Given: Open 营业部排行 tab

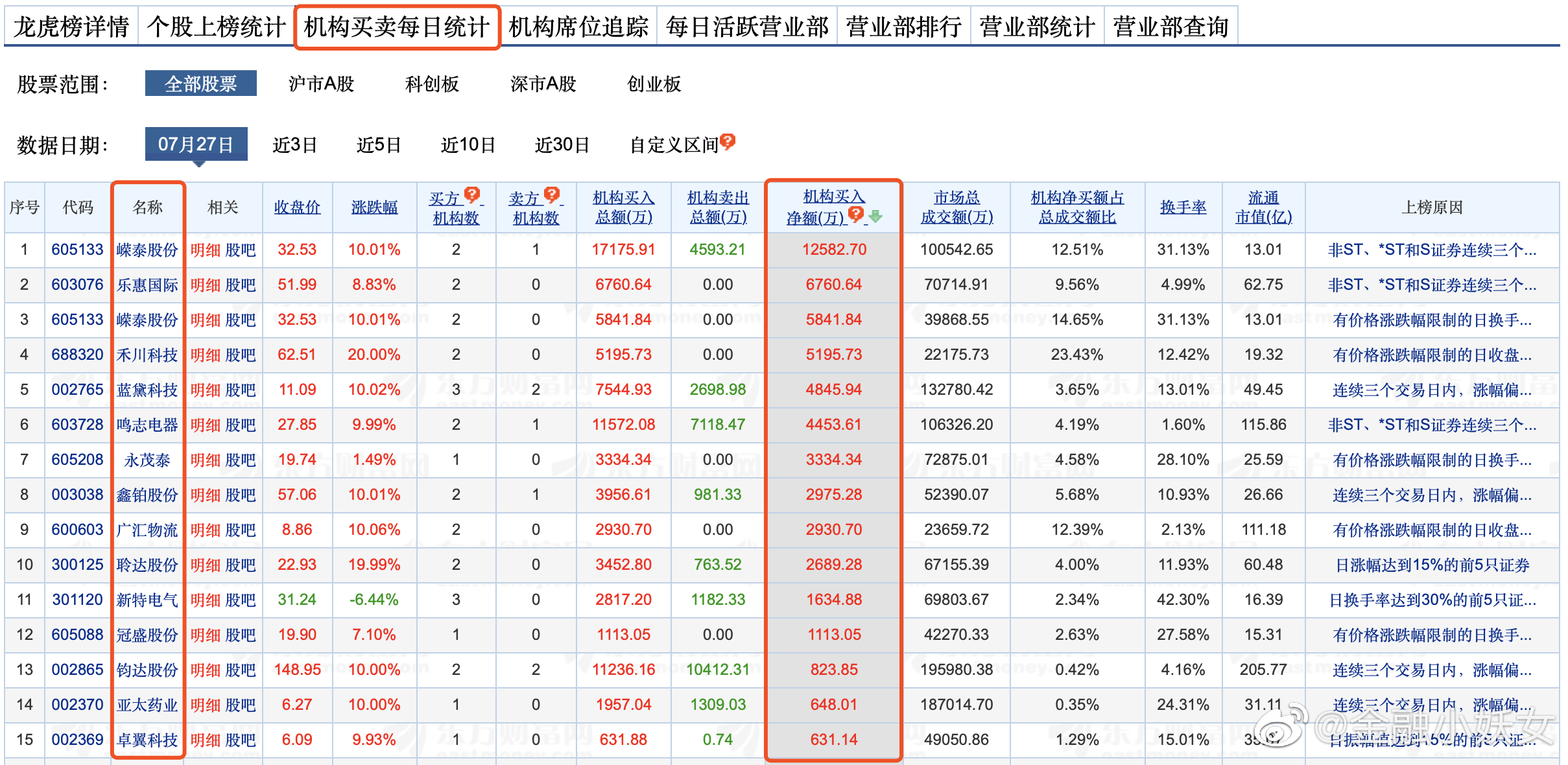Looking at the screenshot, I should [904, 27].
